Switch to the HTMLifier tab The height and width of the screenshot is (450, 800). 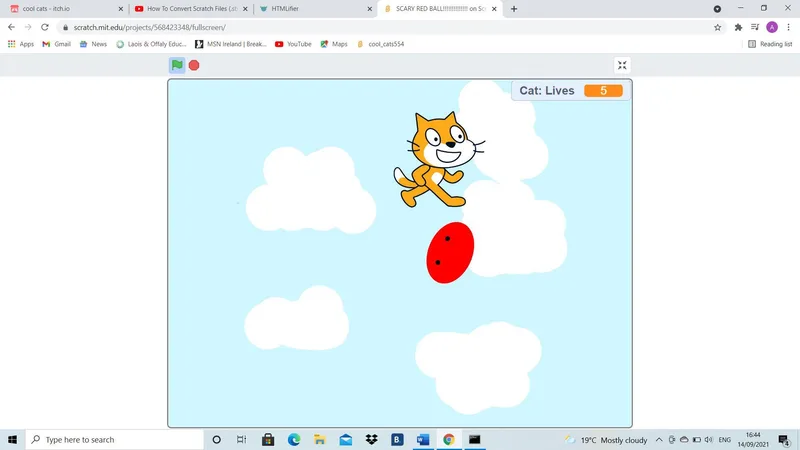point(315,9)
